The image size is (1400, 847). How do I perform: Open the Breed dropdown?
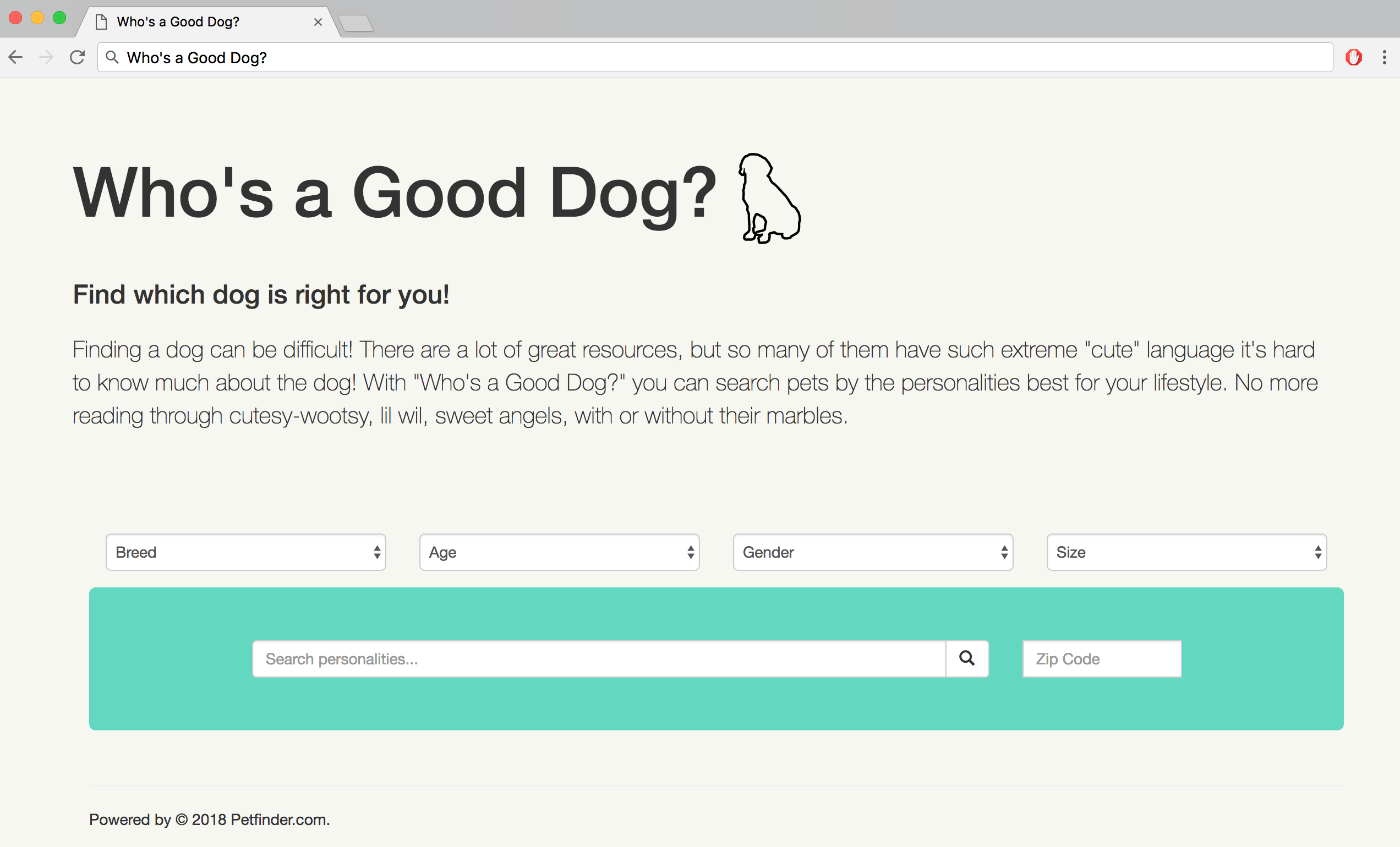pos(245,552)
